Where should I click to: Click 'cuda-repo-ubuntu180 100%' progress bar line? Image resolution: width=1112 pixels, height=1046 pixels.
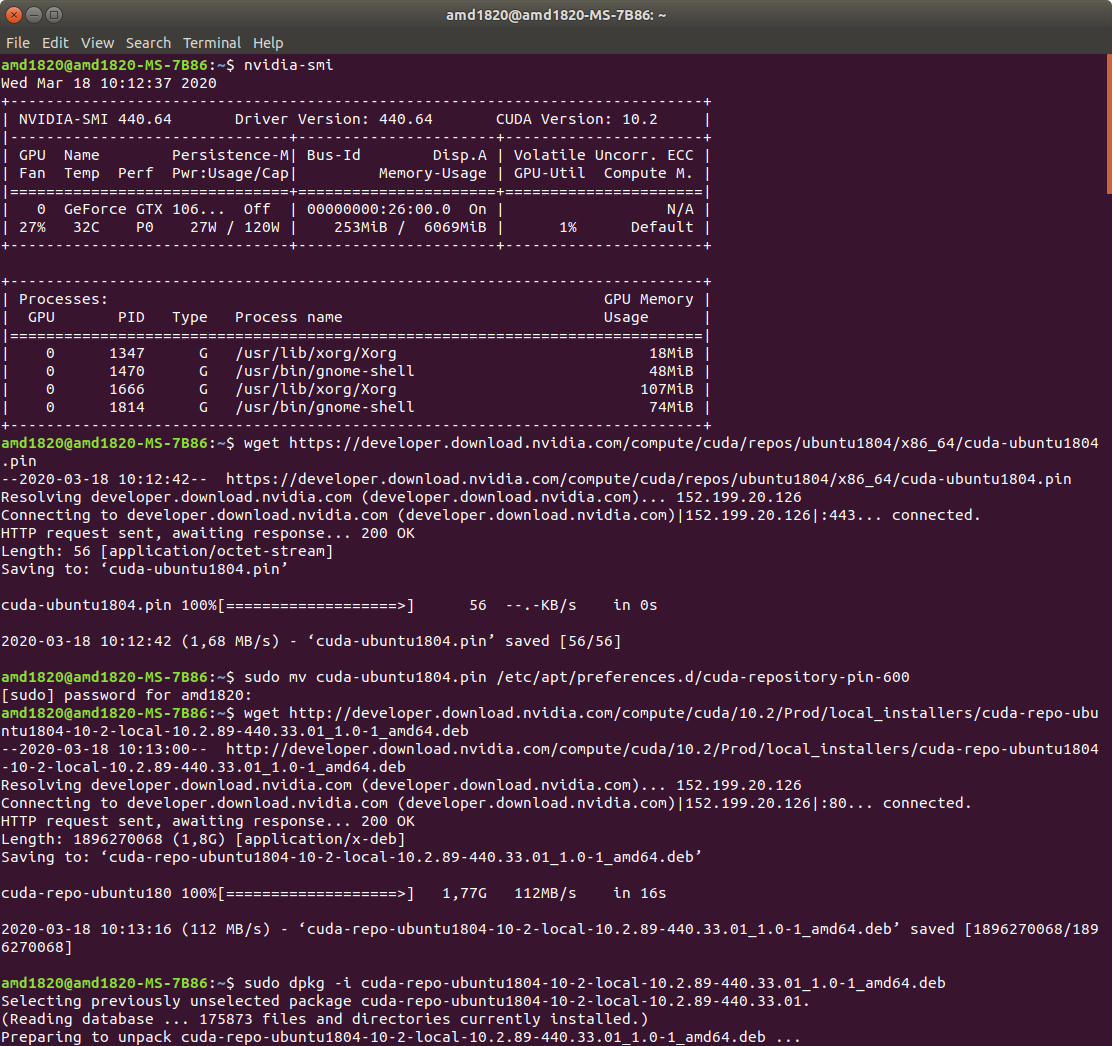coord(333,893)
